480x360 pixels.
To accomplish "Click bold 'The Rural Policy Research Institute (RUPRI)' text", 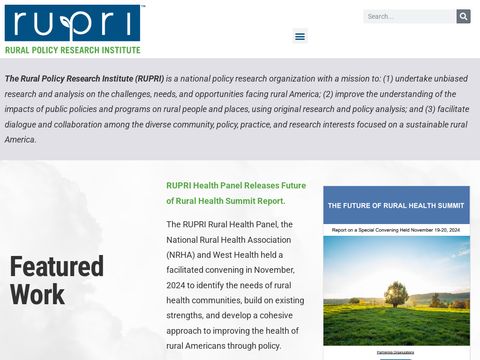I will [84, 79].
